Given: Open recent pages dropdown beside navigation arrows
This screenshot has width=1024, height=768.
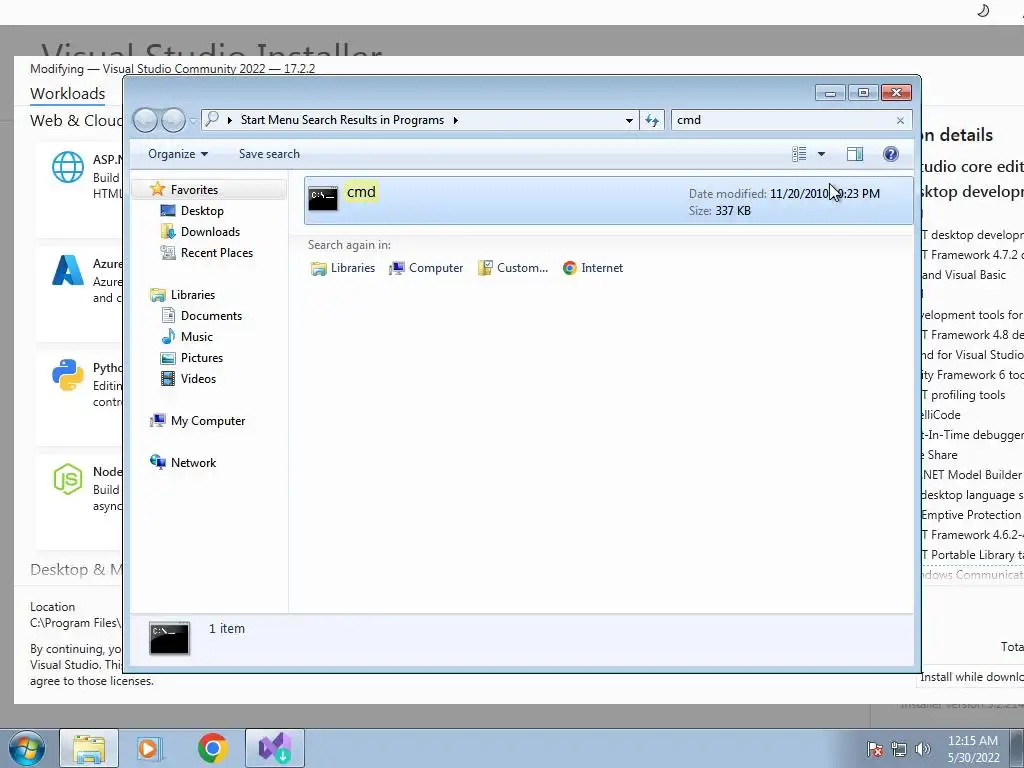Looking at the screenshot, I should point(193,121).
